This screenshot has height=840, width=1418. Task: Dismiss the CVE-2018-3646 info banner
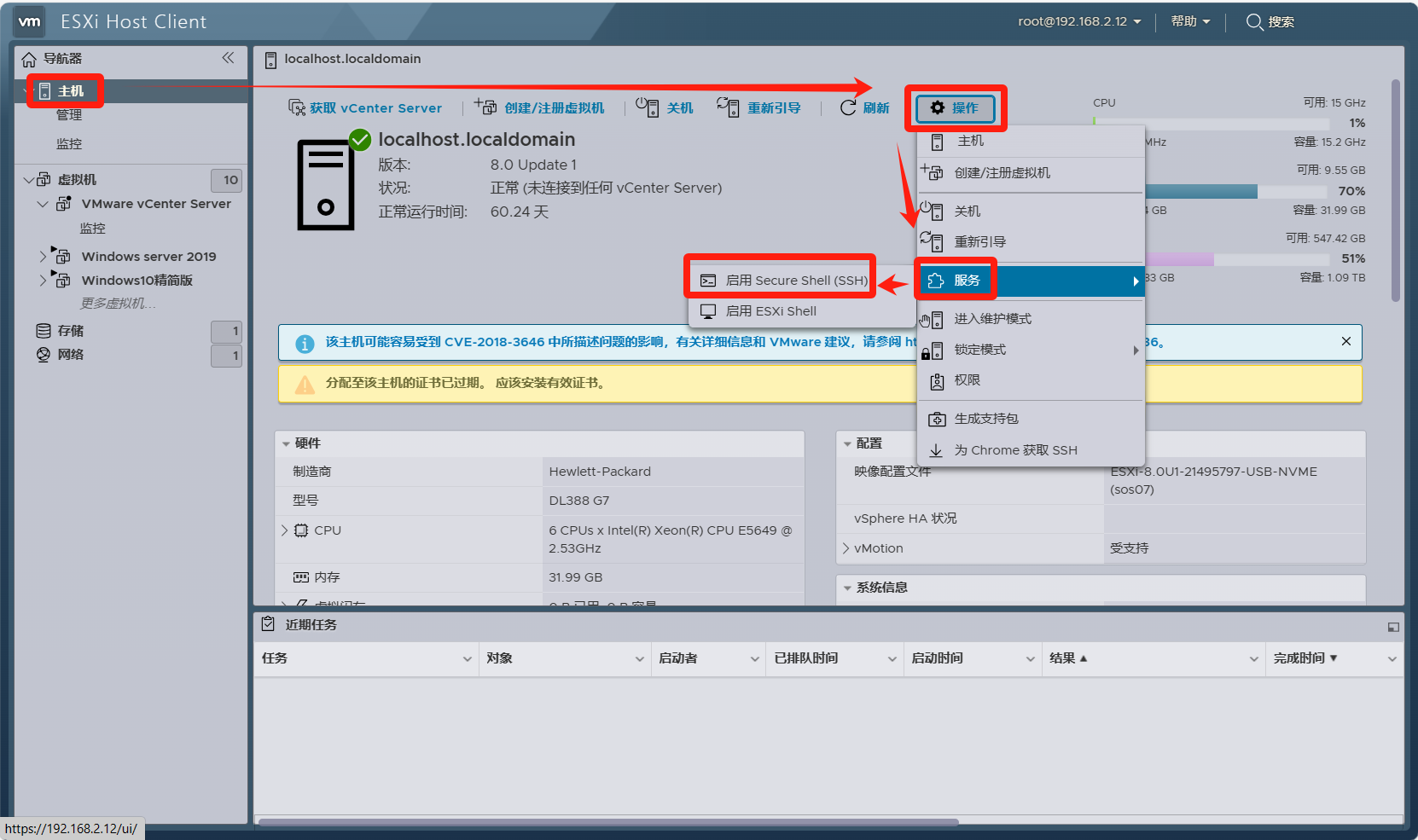(x=1345, y=341)
